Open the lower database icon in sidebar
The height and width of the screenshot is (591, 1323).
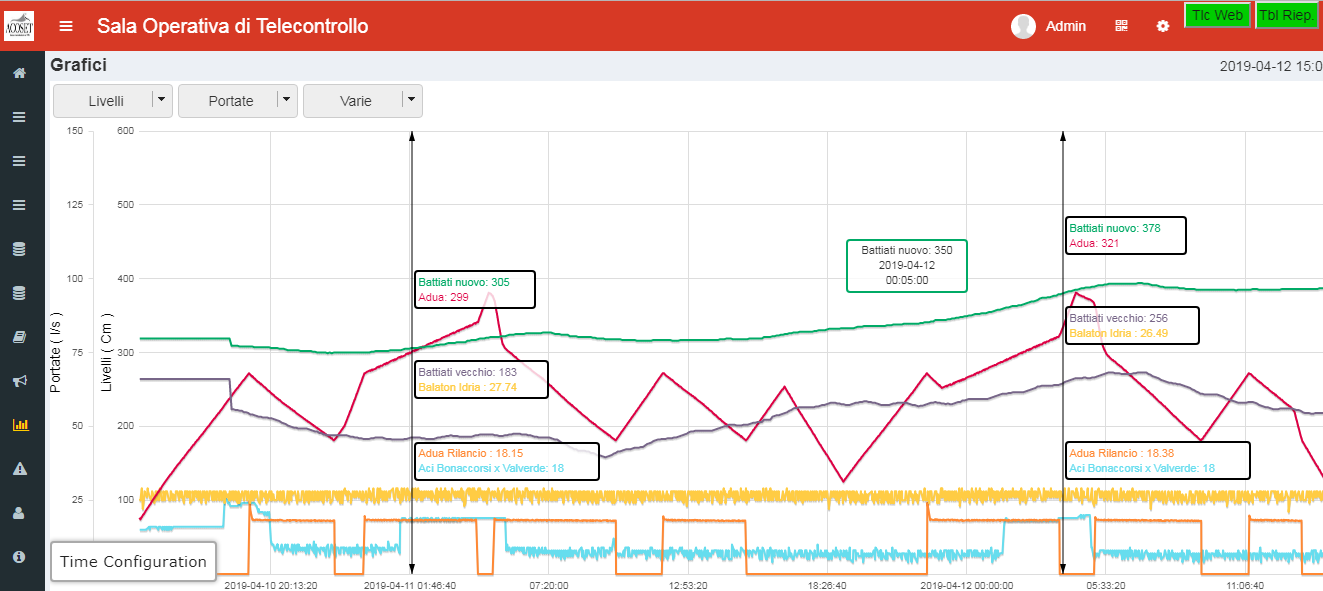coord(19,293)
